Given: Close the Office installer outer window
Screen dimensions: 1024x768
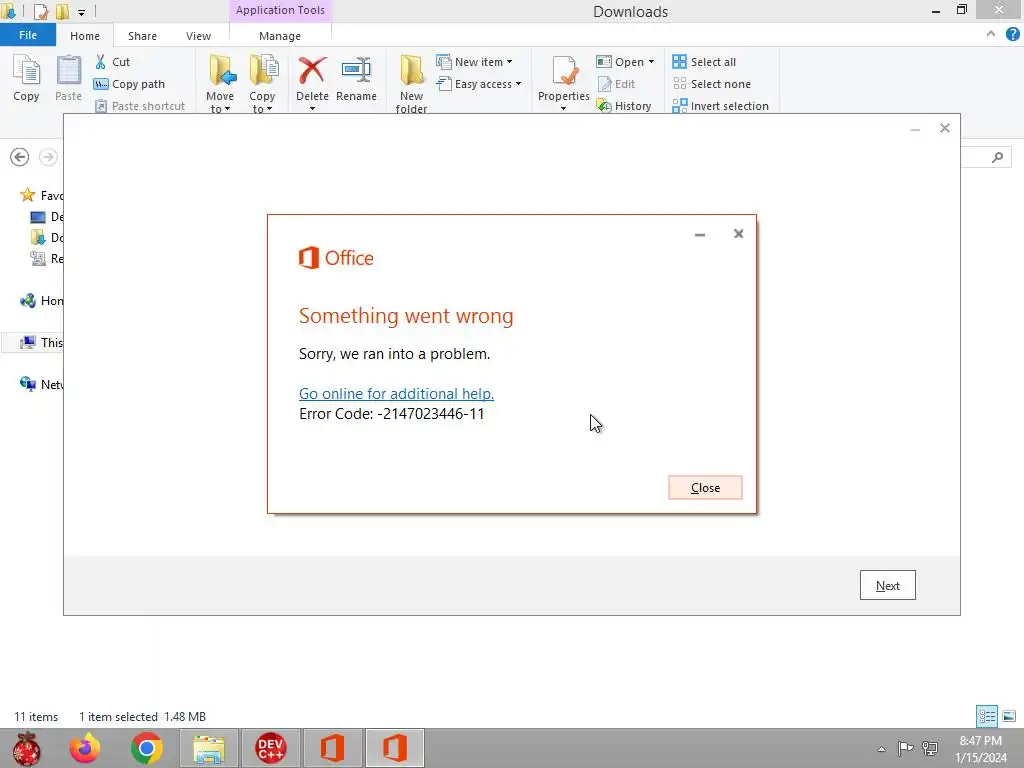Looking at the screenshot, I should coord(944,128).
